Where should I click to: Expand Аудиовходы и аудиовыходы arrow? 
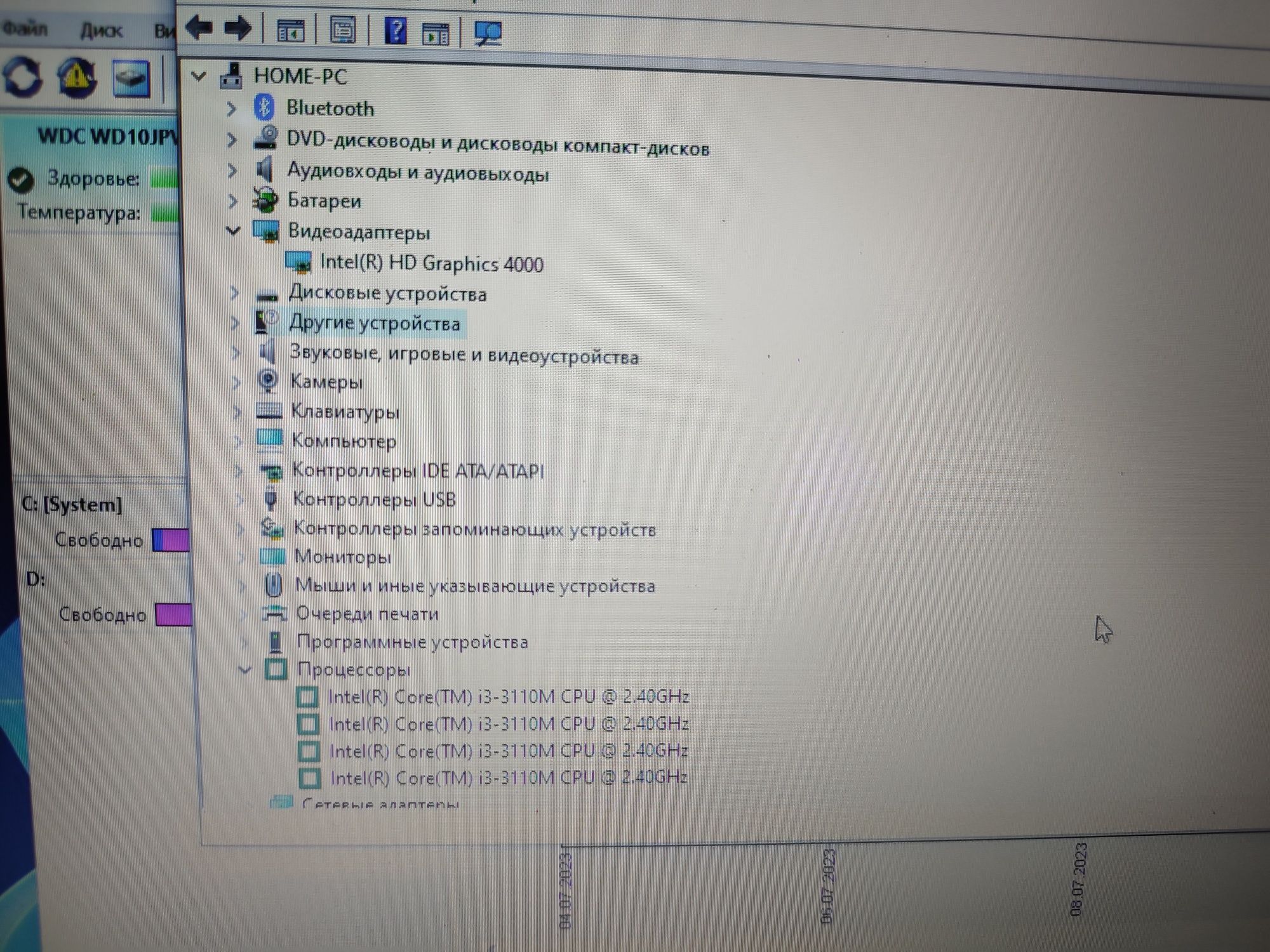[232, 171]
